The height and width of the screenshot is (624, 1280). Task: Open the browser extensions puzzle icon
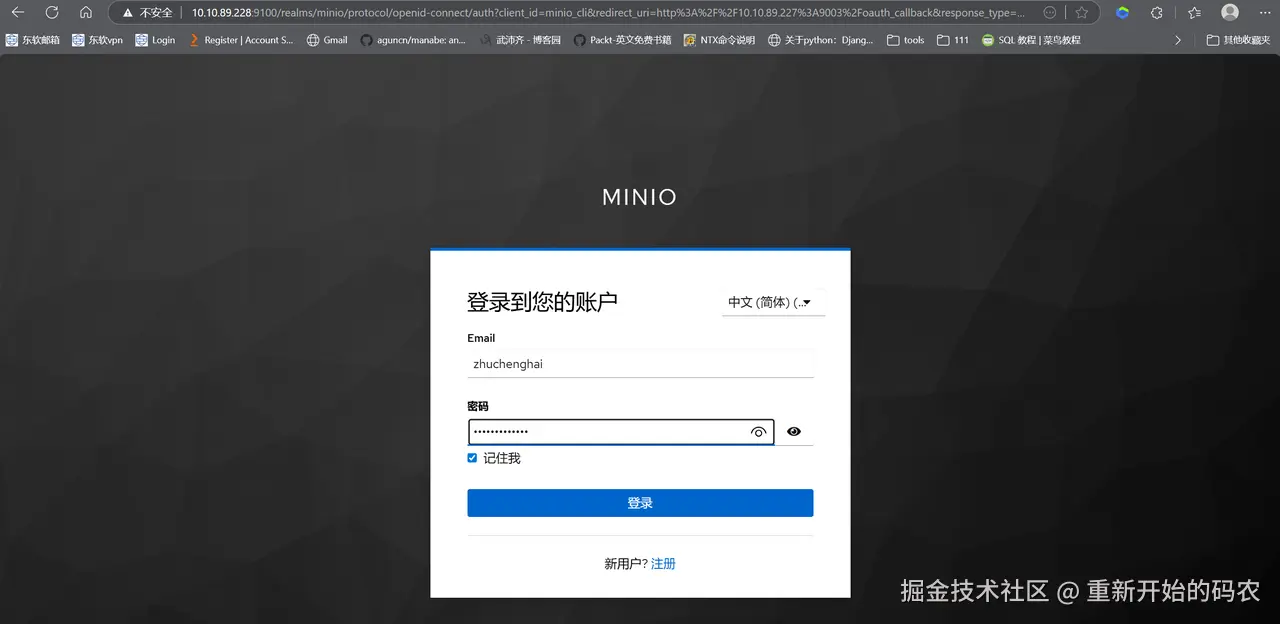point(1157,13)
